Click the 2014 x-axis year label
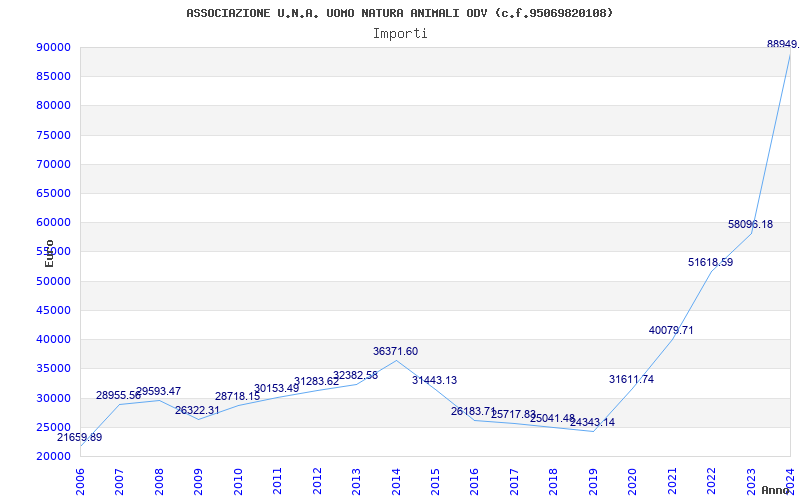 click(x=396, y=482)
